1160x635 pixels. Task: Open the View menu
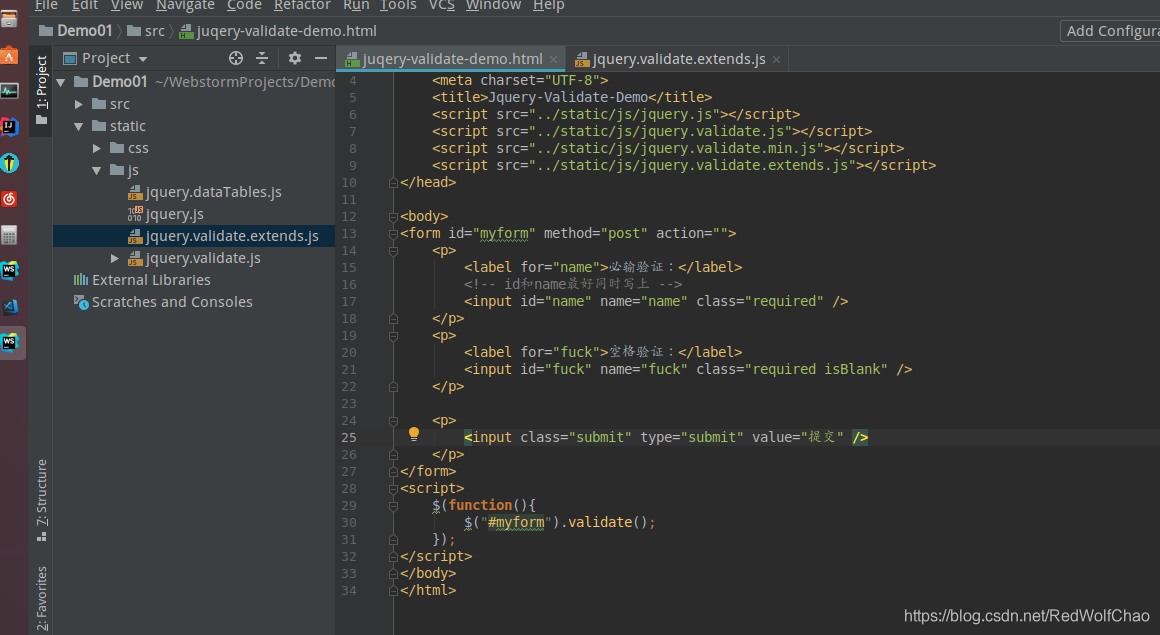click(x=127, y=5)
